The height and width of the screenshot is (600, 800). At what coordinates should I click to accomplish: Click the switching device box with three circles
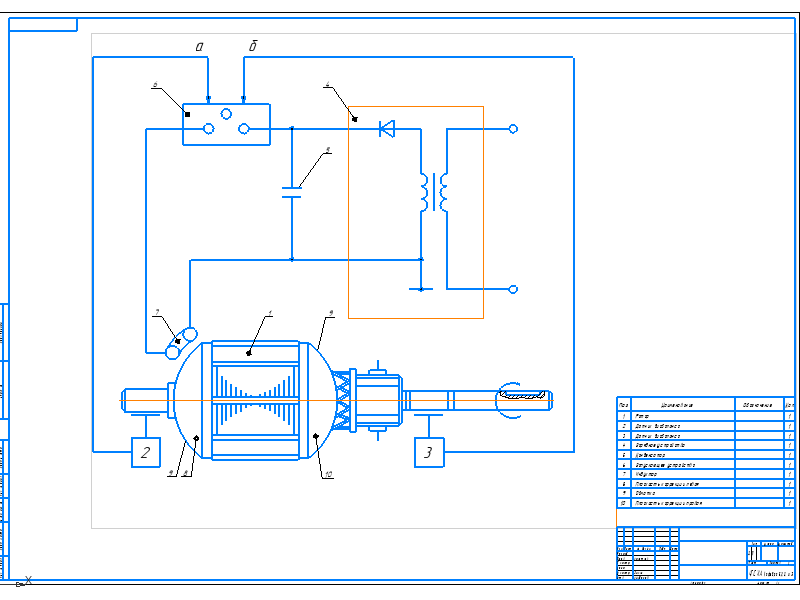click(x=226, y=125)
